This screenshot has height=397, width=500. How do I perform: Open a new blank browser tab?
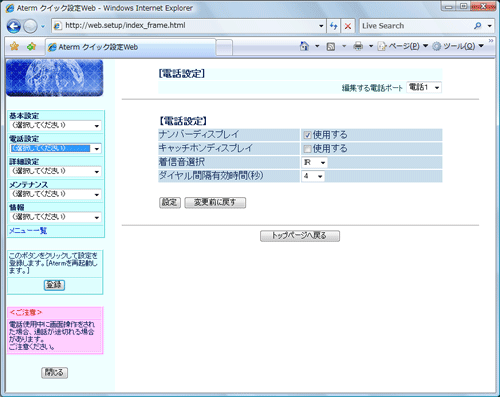[x=224, y=47]
